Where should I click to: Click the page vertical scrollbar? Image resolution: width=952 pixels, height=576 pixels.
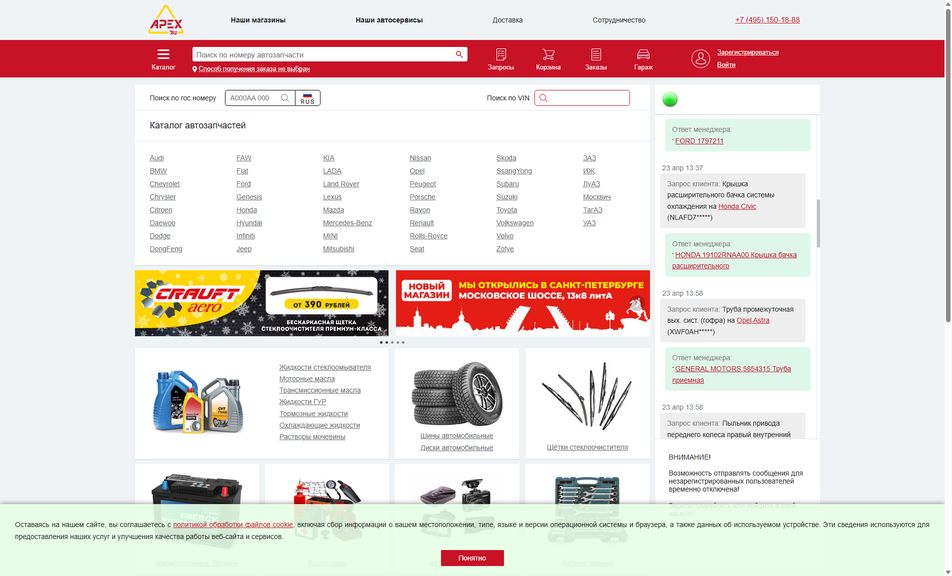coord(948,164)
